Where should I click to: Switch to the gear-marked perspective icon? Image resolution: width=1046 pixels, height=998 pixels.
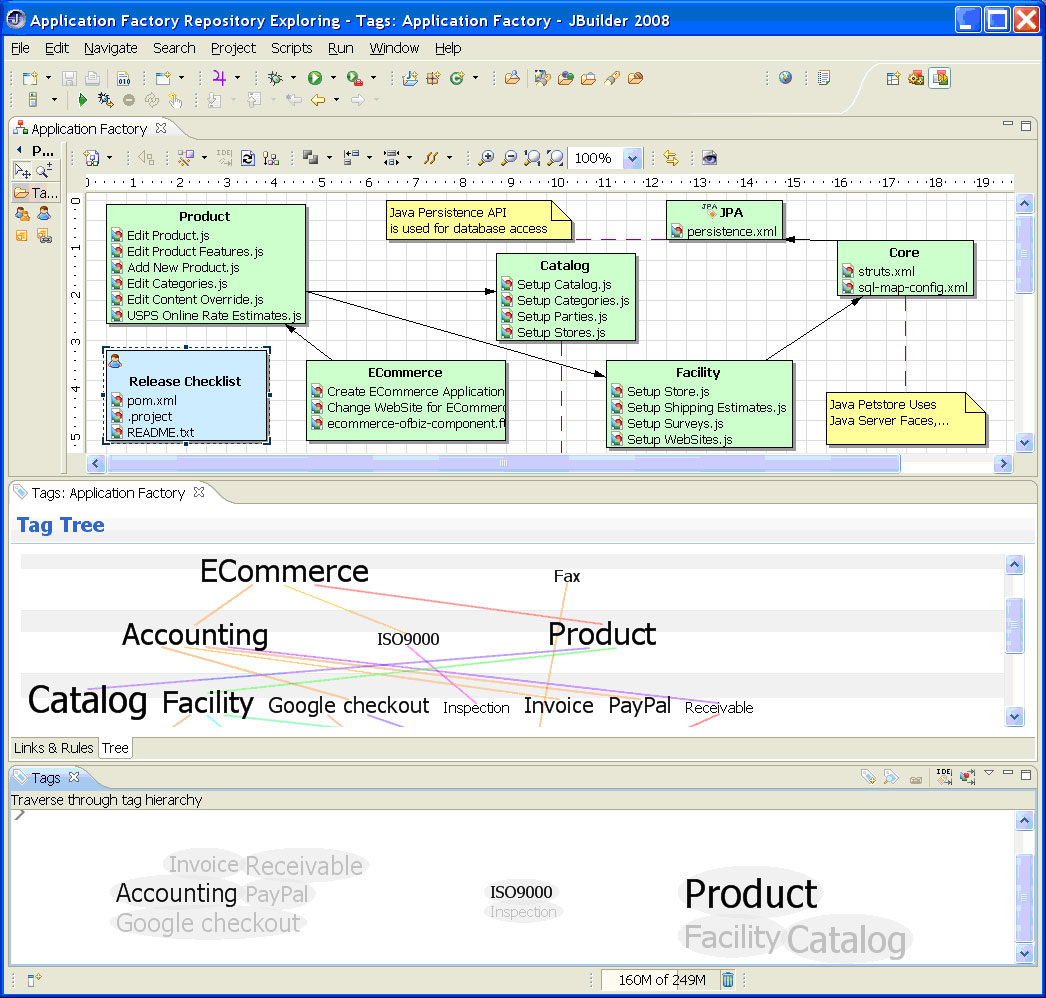pyautogui.click(x=916, y=78)
